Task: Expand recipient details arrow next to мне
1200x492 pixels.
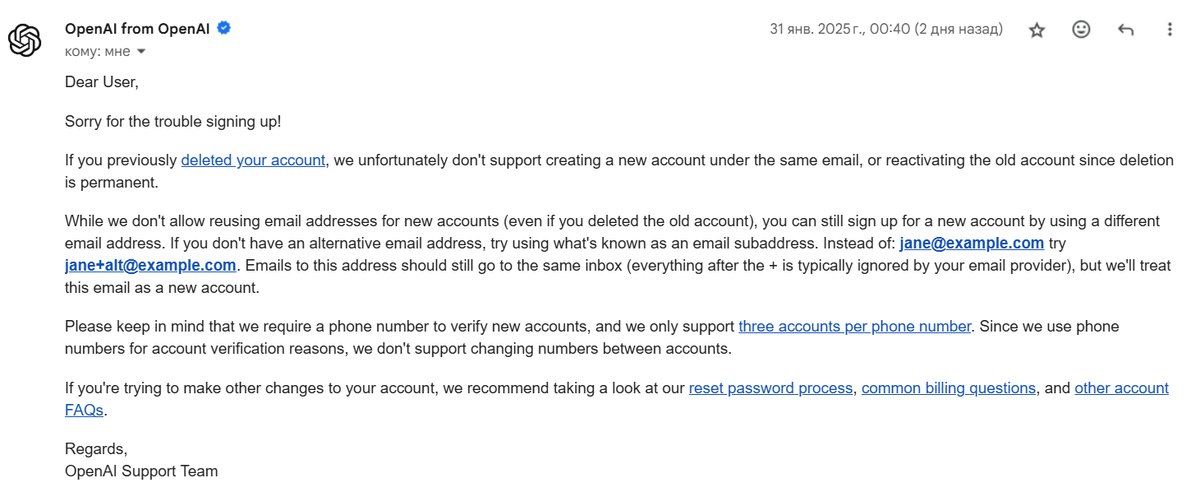Action: (x=141, y=51)
